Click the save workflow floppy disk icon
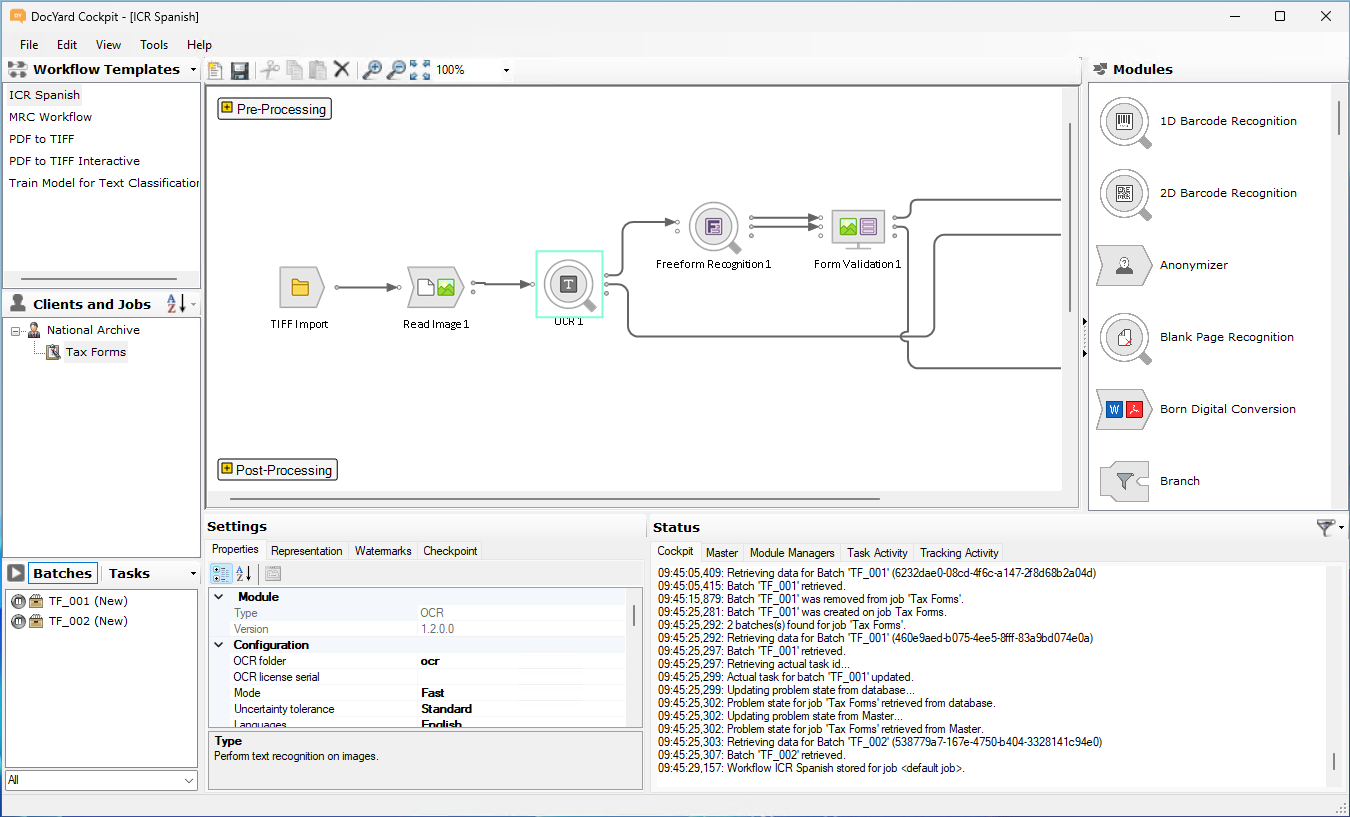The width and height of the screenshot is (1350, 817). click(x=240, y=70)
